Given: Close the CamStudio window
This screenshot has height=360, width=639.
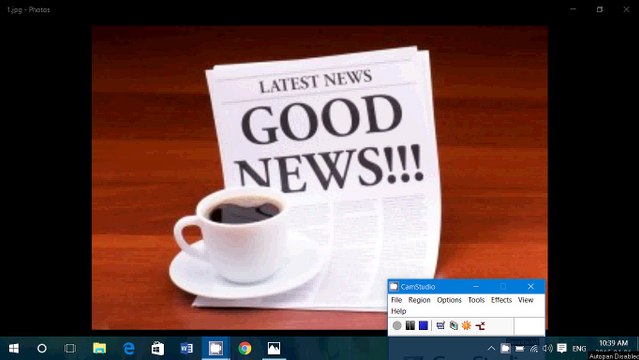Looking at the screenshot, I should click(x=531, y=287).
